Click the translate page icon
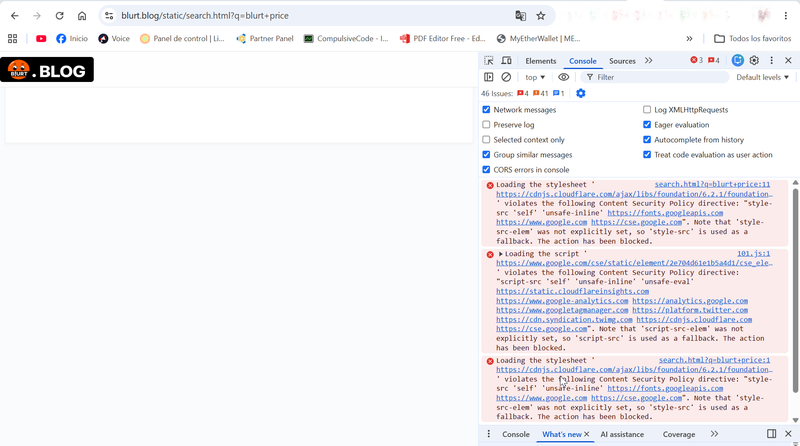Image resolution: width=800 pixels, height=446 pixels. click(520, 16)
